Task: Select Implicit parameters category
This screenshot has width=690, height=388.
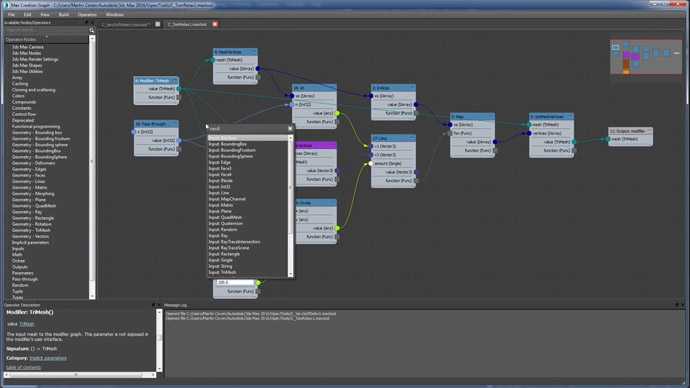Action: 30,242
